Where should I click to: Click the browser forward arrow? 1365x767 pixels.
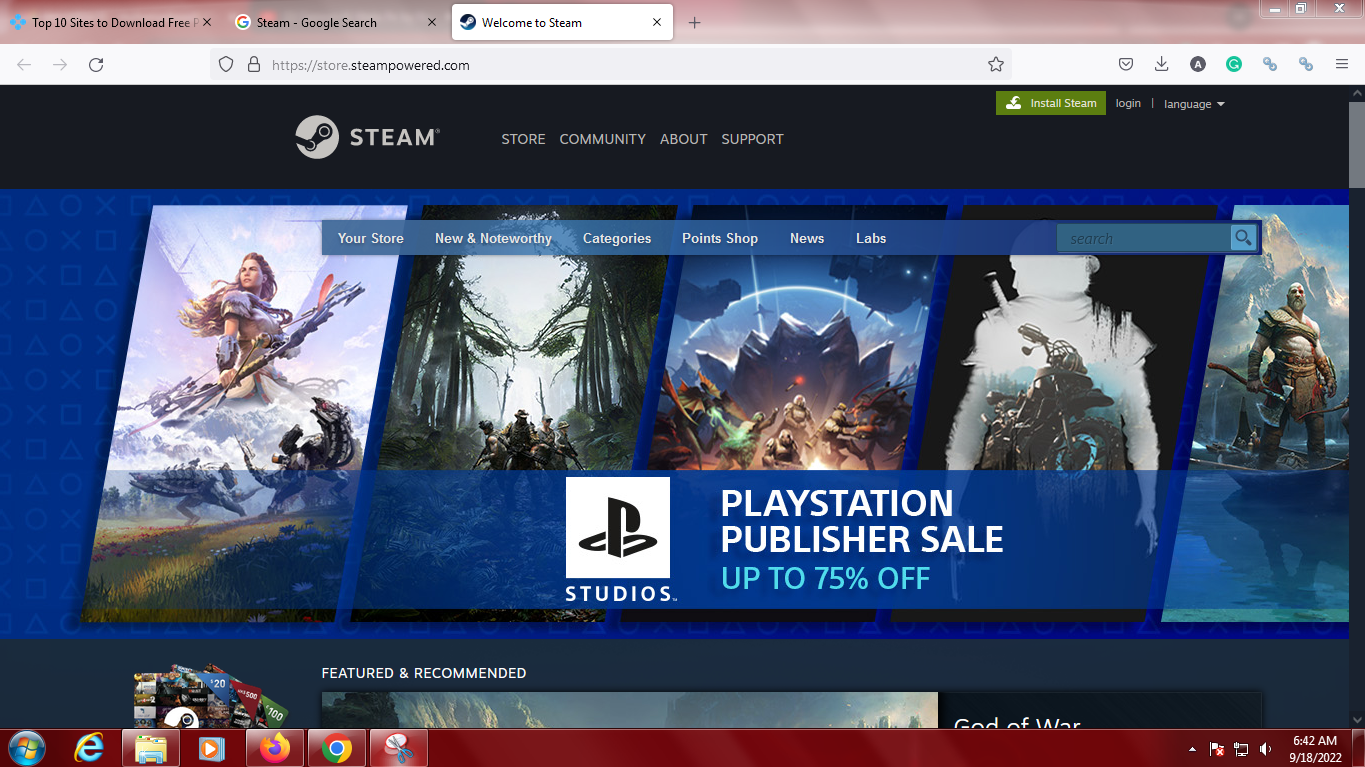60,64
